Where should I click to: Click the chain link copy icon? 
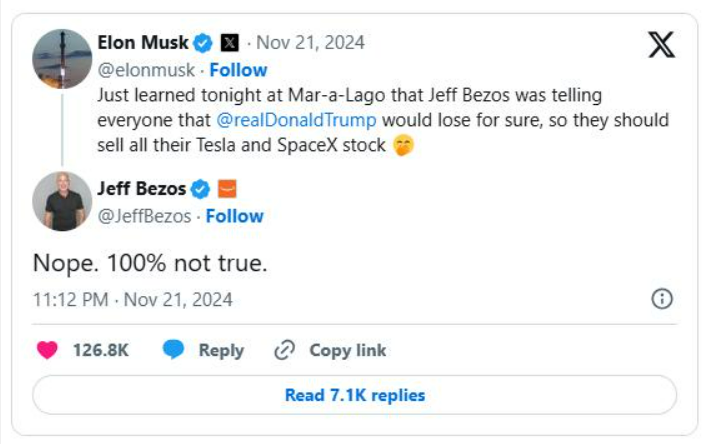click(x=284, y=350)
